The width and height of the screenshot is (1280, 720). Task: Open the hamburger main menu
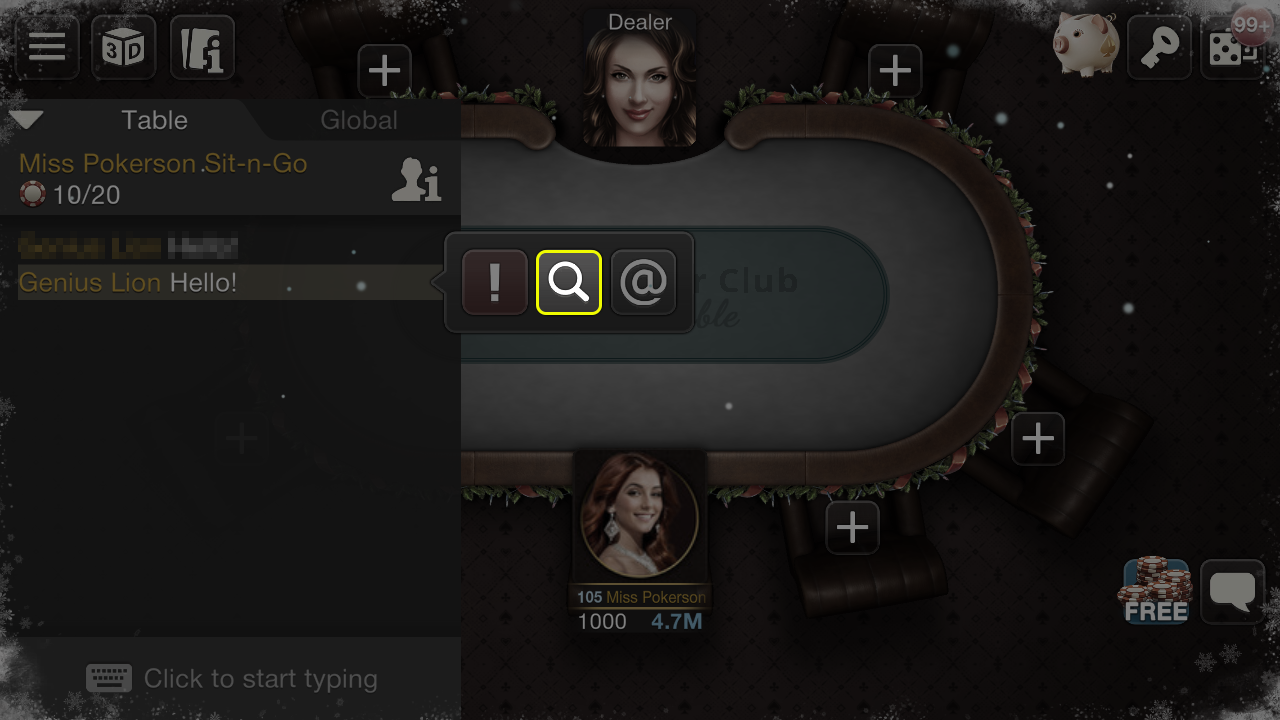47,47
